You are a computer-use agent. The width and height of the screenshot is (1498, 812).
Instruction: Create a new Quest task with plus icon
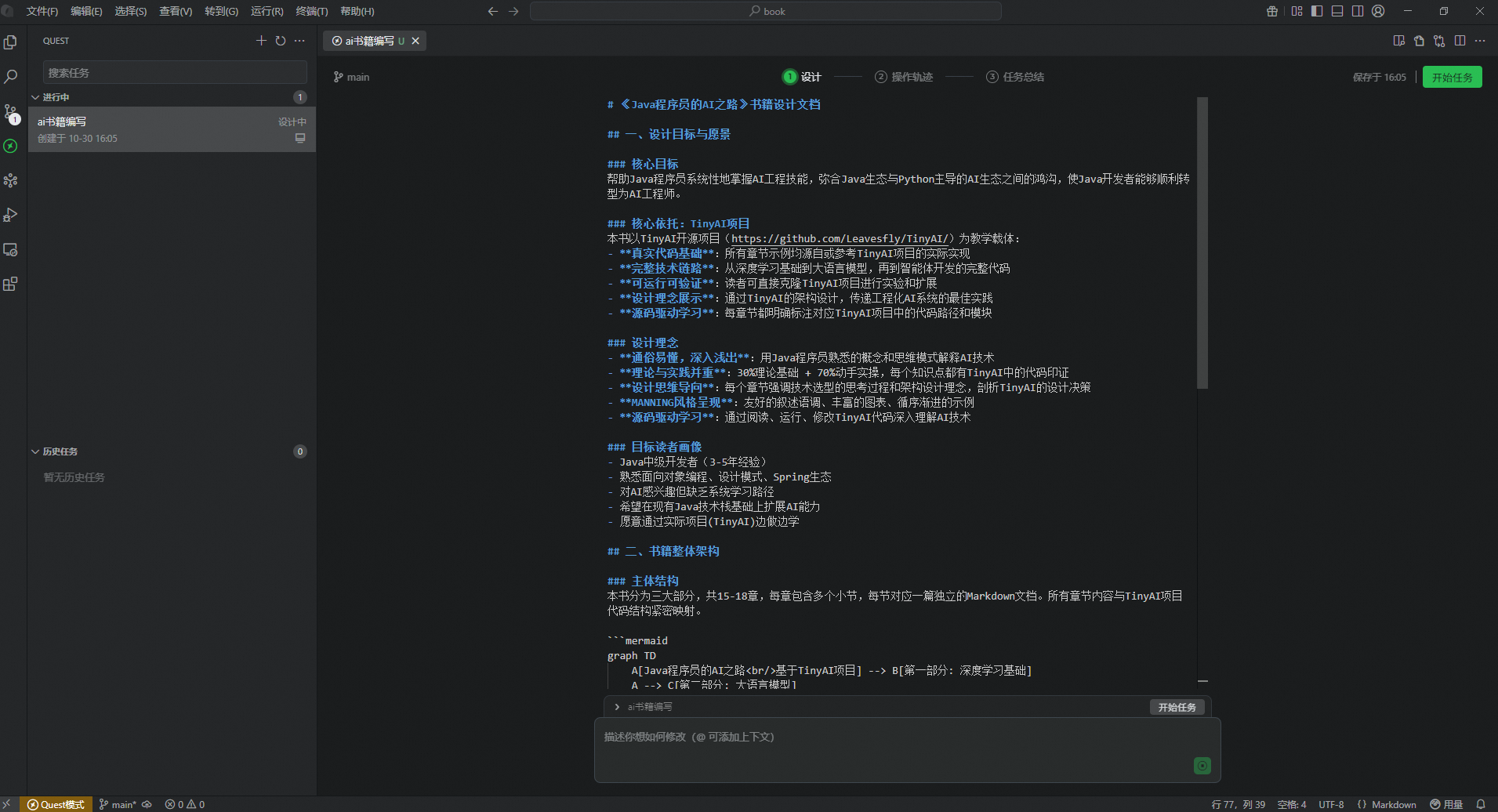click(x=261, y=41)
